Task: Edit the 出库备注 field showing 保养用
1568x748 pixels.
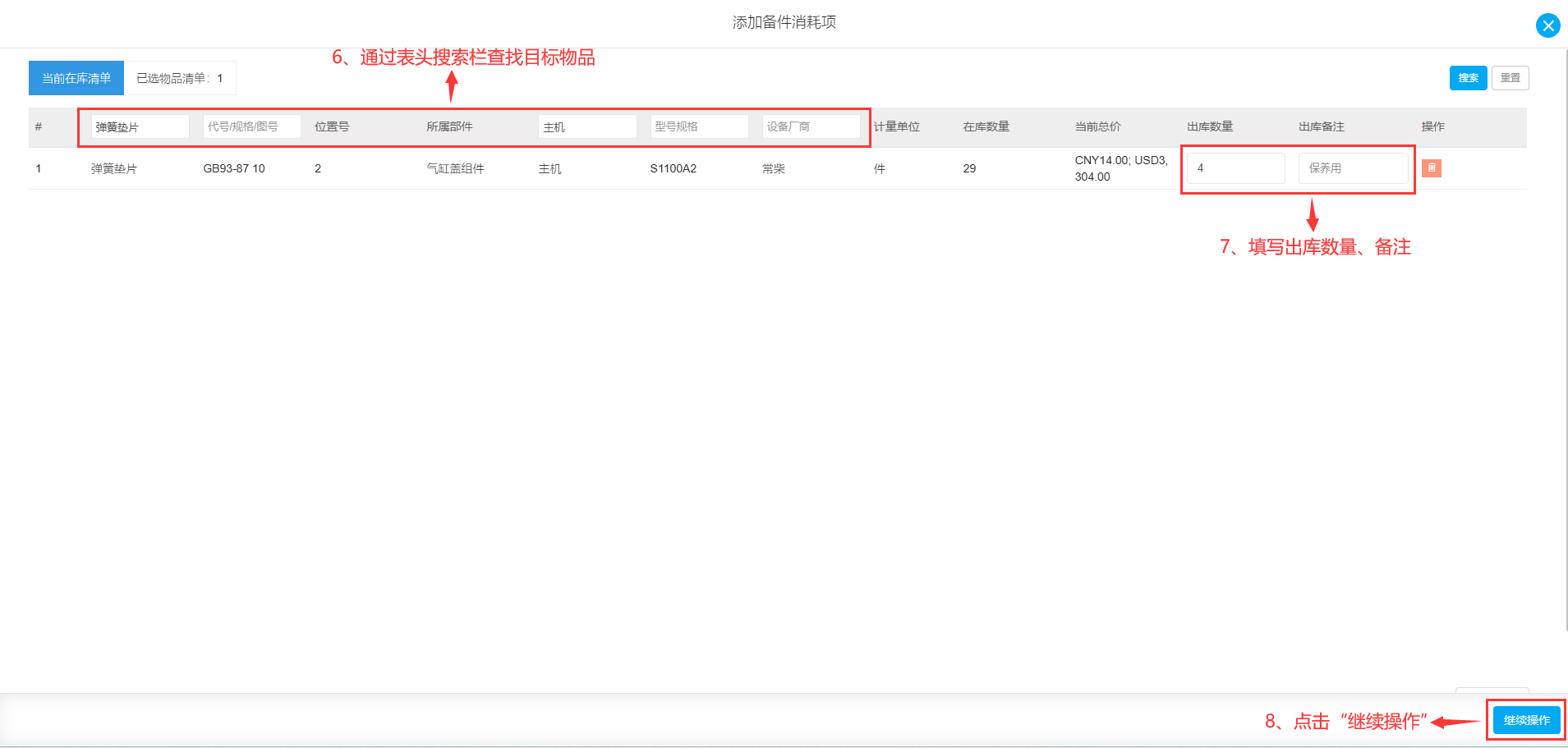Action: click(x=1354, y=168)
